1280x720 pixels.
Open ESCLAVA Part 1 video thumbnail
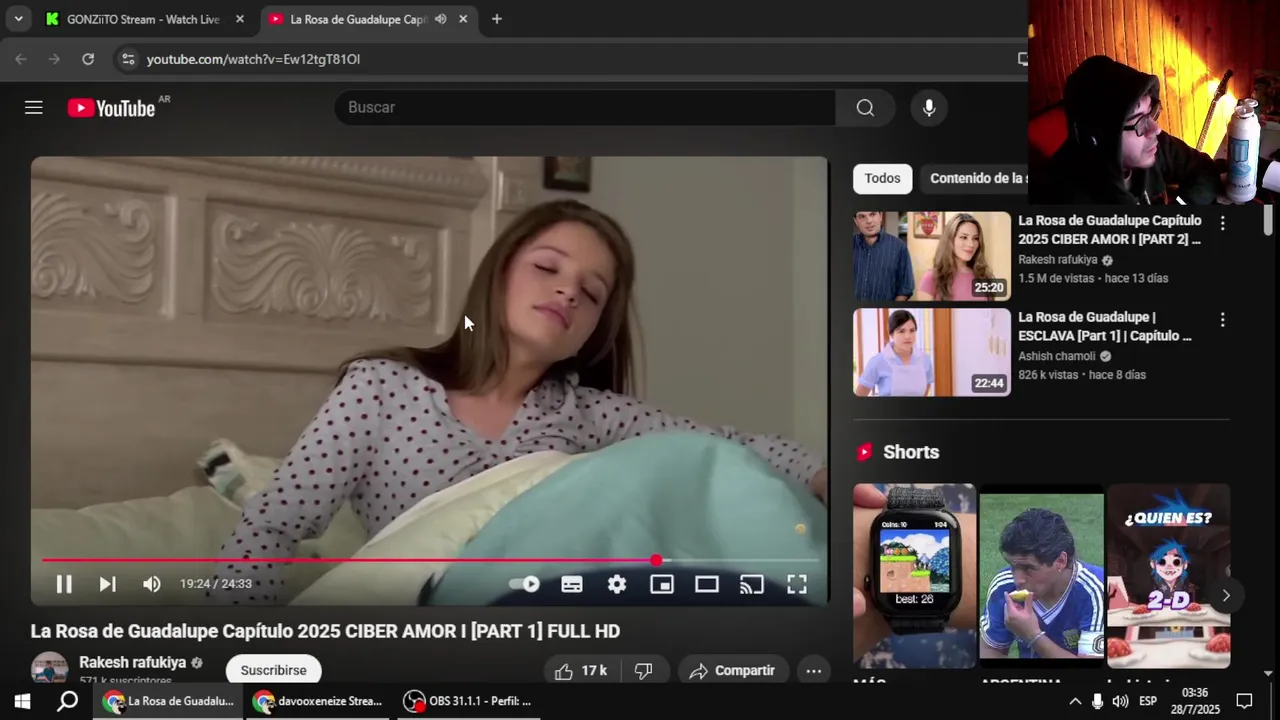click(932, 352)
